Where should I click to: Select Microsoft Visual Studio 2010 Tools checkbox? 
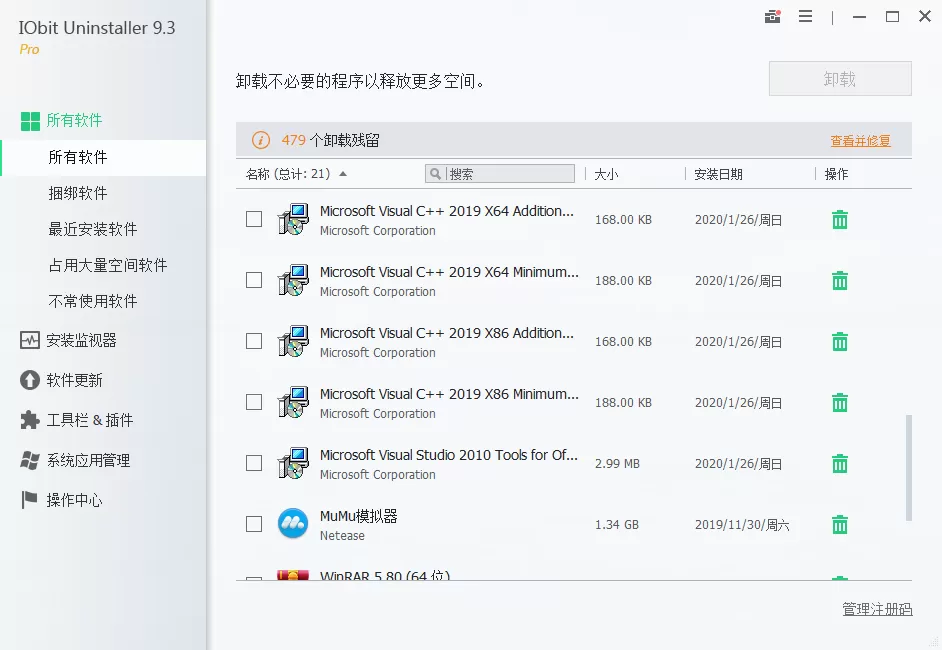[253, 463]
